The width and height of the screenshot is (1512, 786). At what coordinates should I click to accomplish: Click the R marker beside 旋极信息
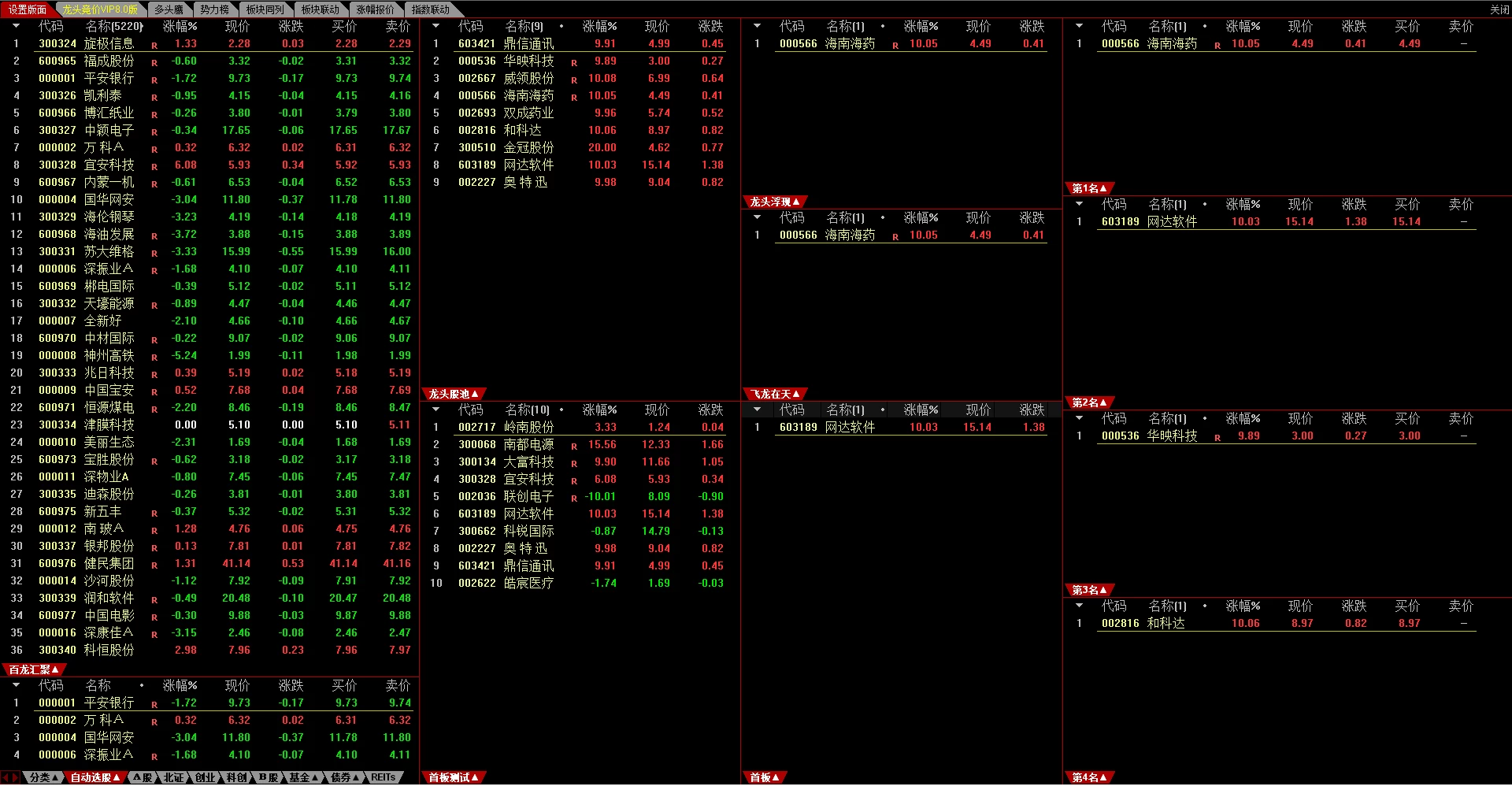click(x=154, y=46)
